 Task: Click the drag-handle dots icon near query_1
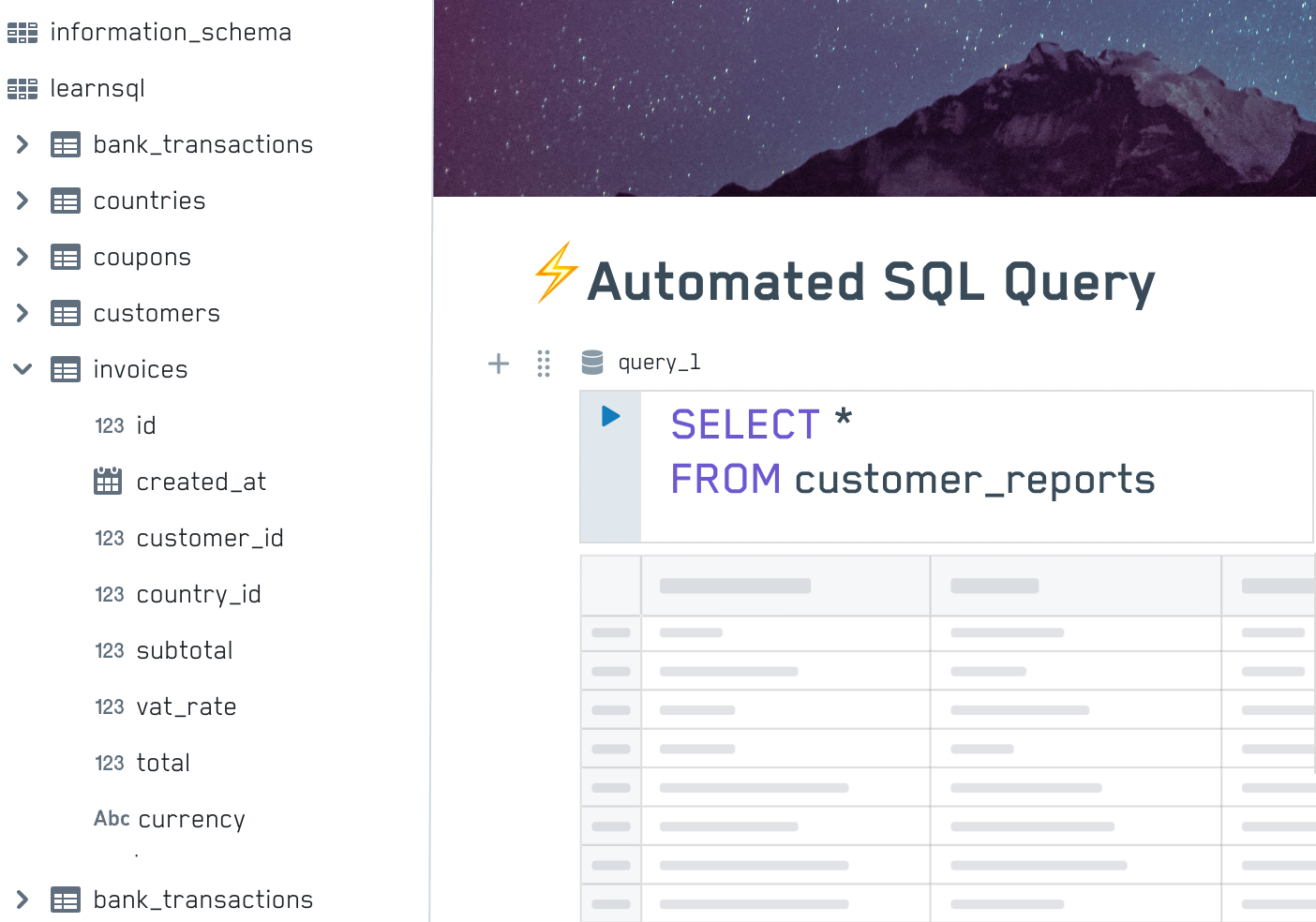544,364
